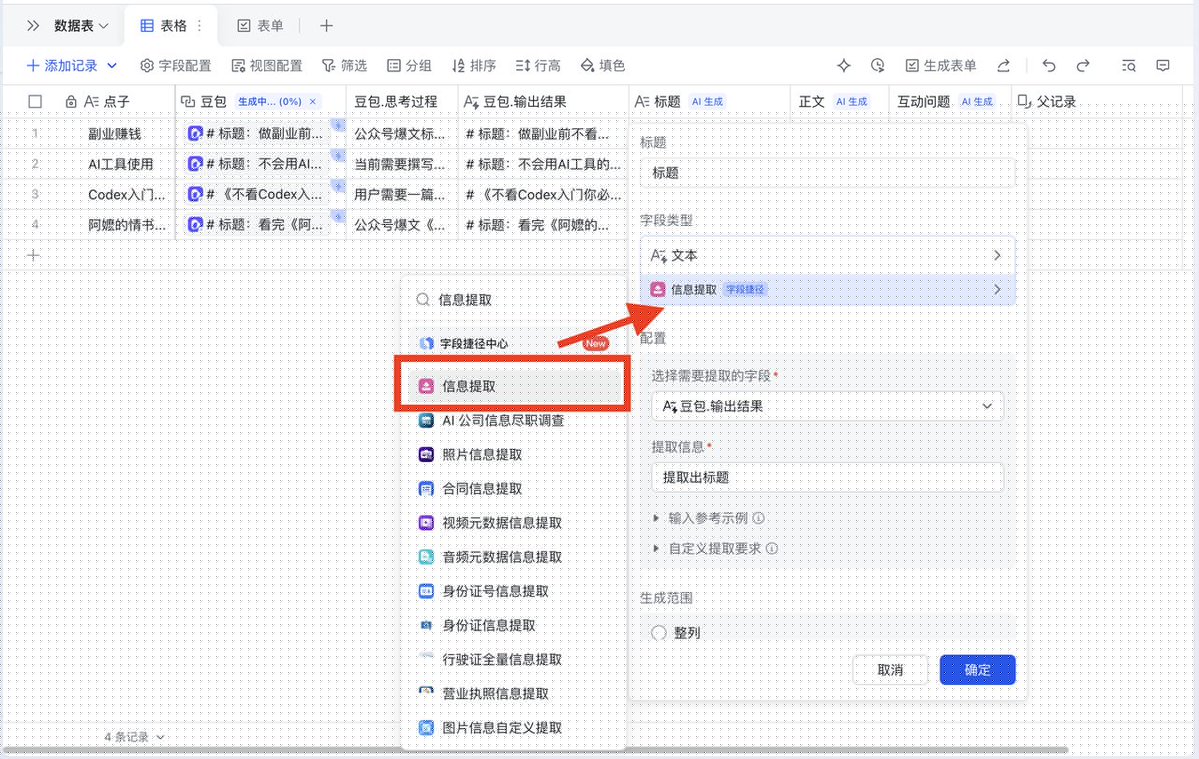The image size is (1199, 759).
Task: Undo the last action
Action: click(x=1049, y=66)
